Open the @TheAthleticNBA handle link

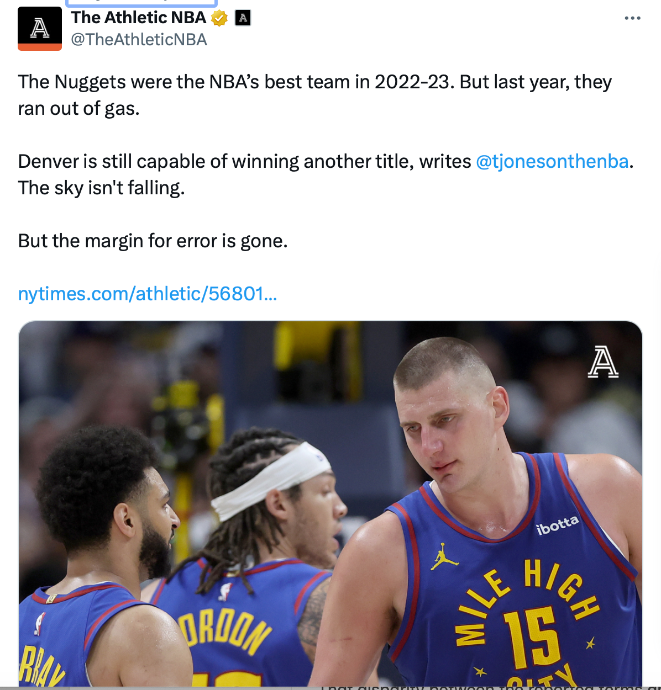(x=139, y=40)
